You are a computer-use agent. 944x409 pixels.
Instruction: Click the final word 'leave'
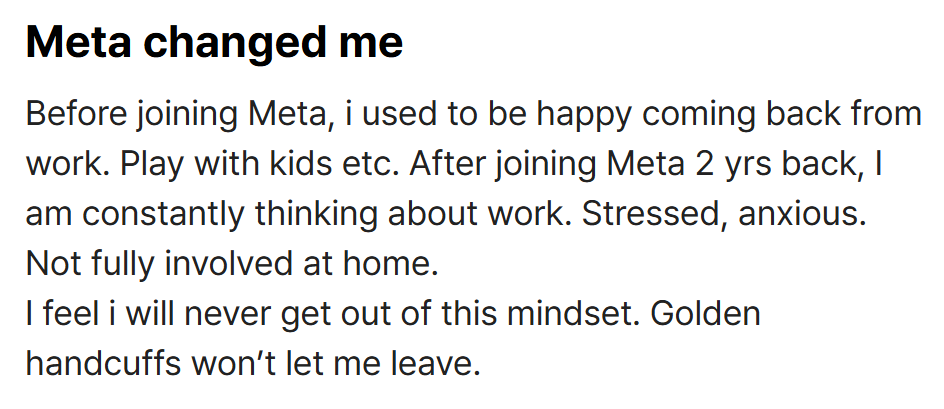pos(436,364)
